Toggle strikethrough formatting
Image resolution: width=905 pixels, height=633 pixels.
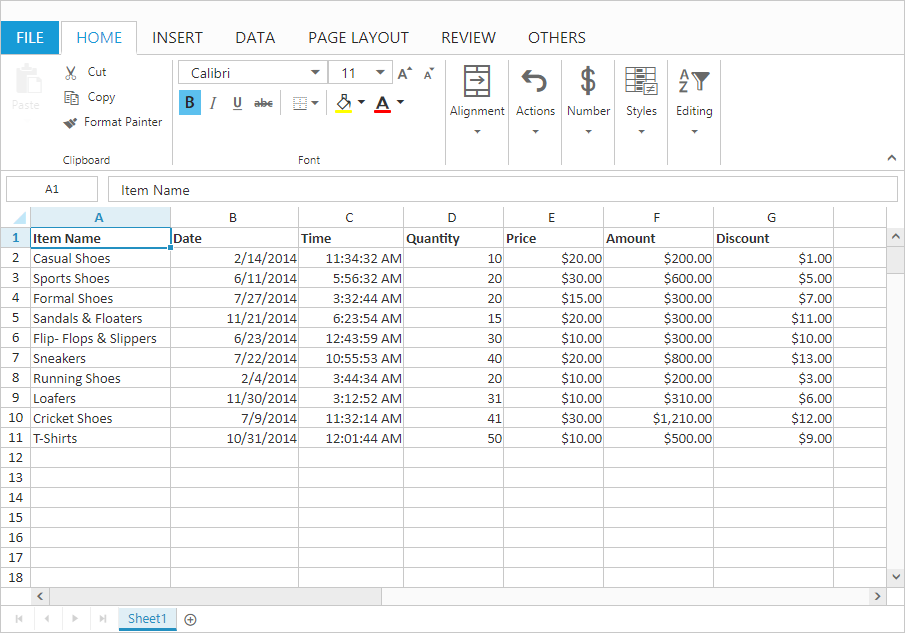click(261, 102)
